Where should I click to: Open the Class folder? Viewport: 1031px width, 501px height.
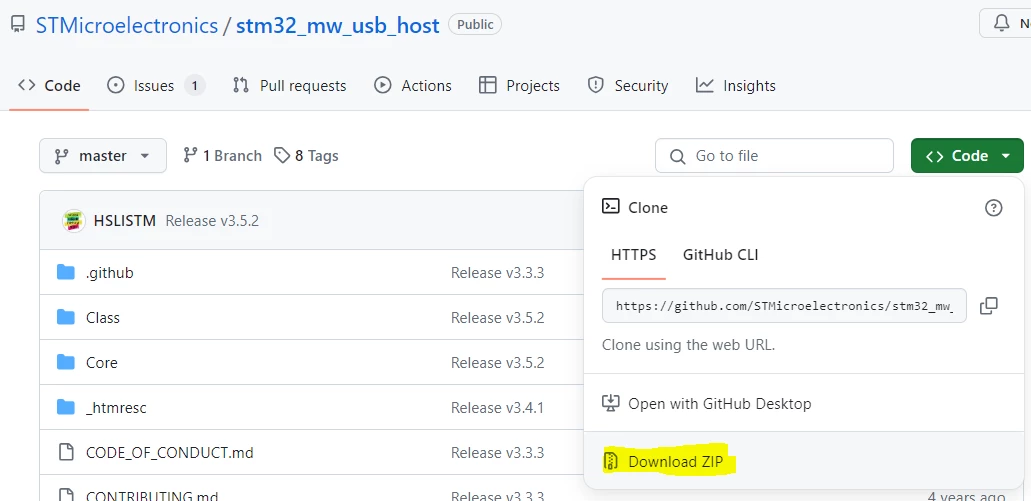pos(103,318)
